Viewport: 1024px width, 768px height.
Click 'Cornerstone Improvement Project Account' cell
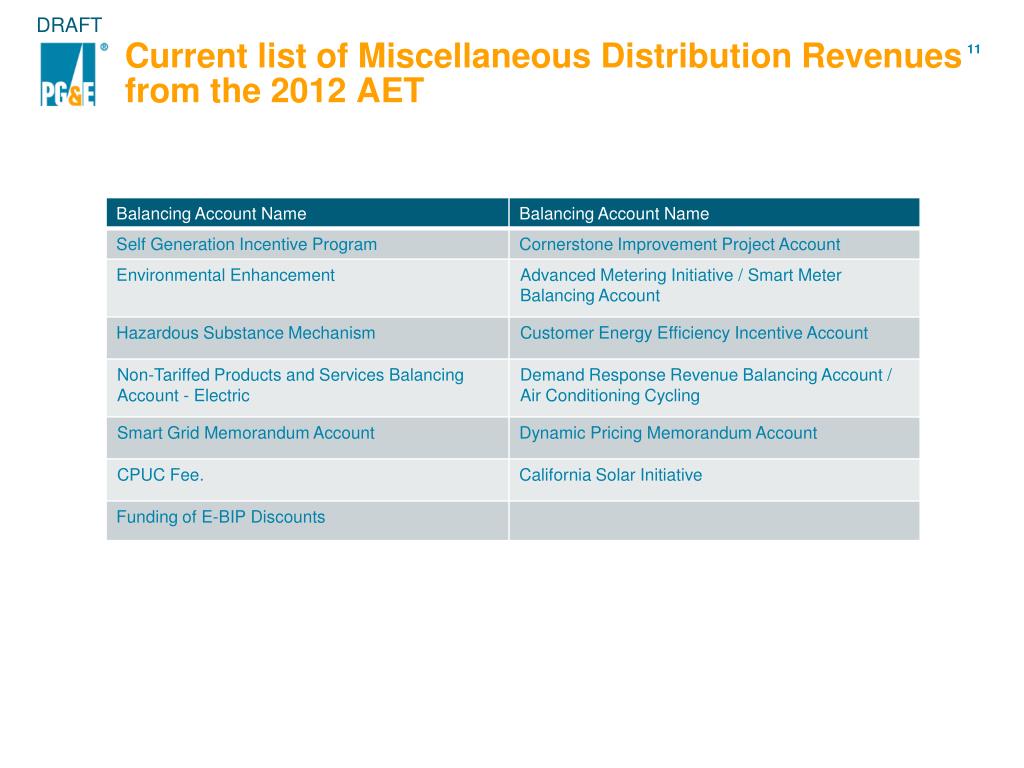tap(714, 244)
